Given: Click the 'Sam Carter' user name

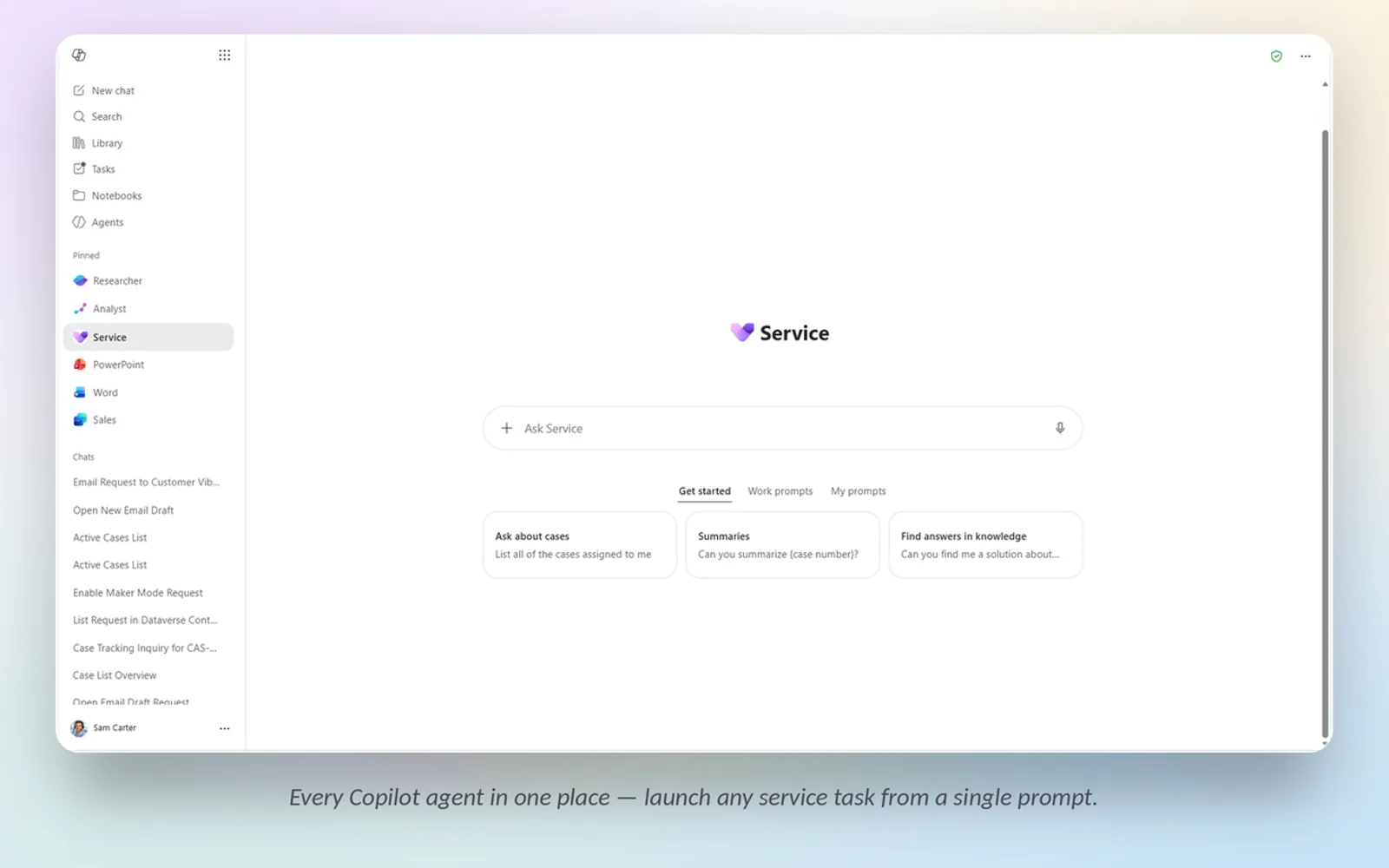Looking at the screenshot, I should coord(115,728).
